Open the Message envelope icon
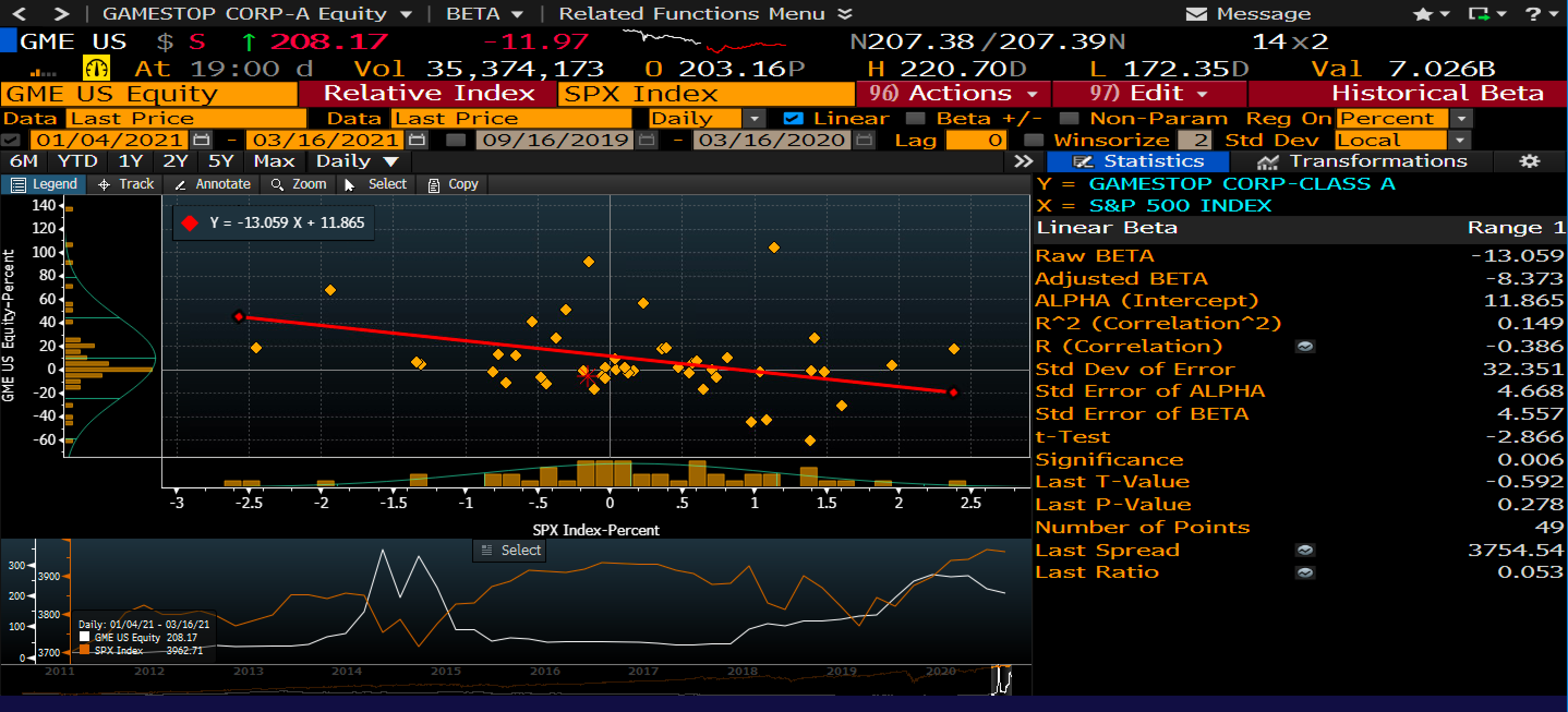Viewport: 1568px width, 712px height. coord(1196,14)
